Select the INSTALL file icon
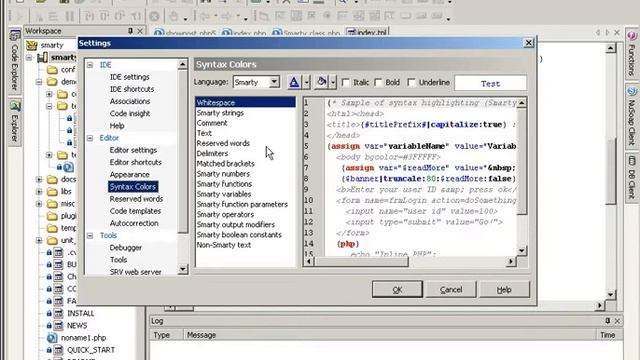Image resolution: width=640 pixels, height=360 pixels. 58,313
